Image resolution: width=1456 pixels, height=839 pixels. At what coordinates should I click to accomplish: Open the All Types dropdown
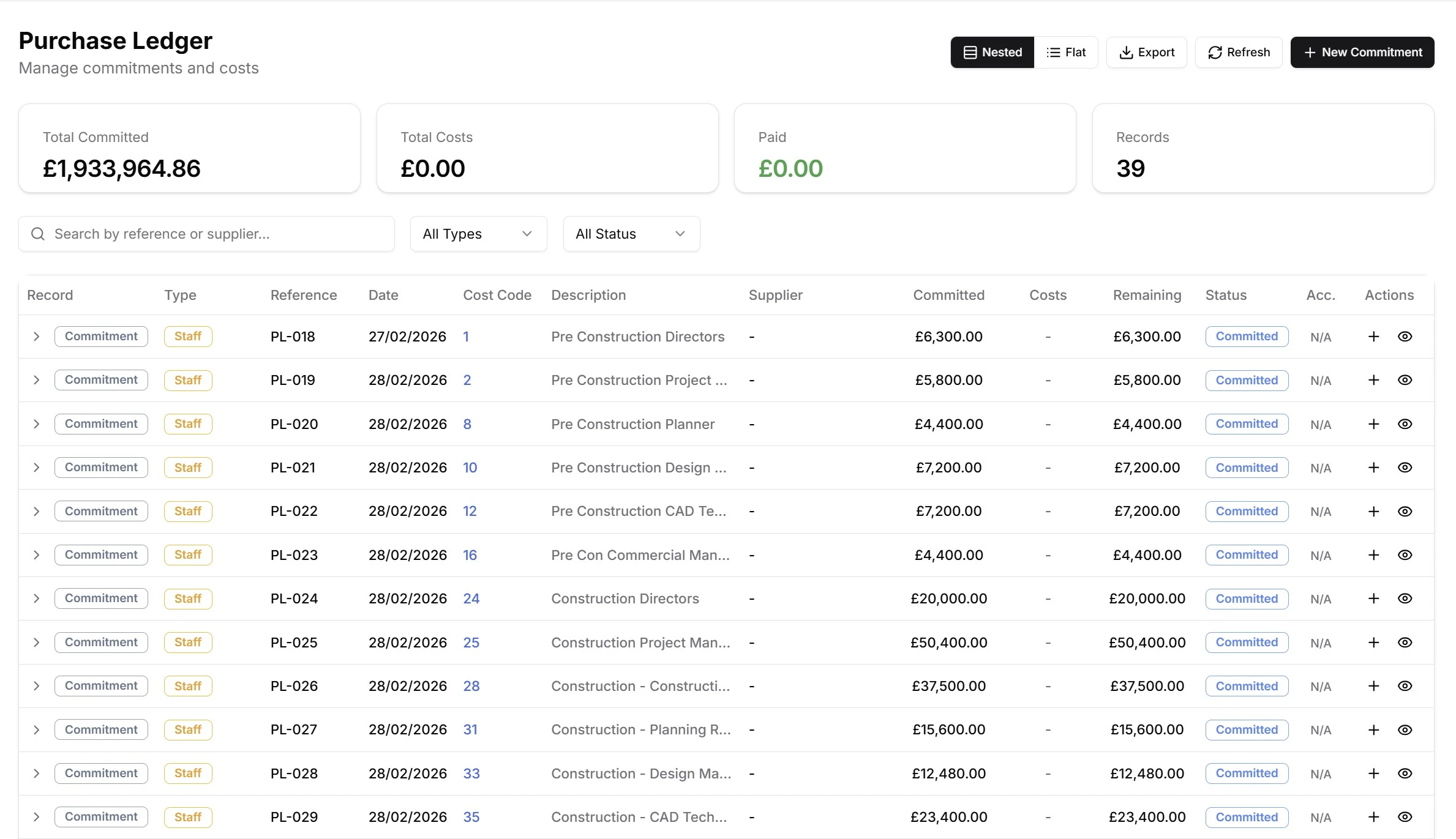pos(478,233)
